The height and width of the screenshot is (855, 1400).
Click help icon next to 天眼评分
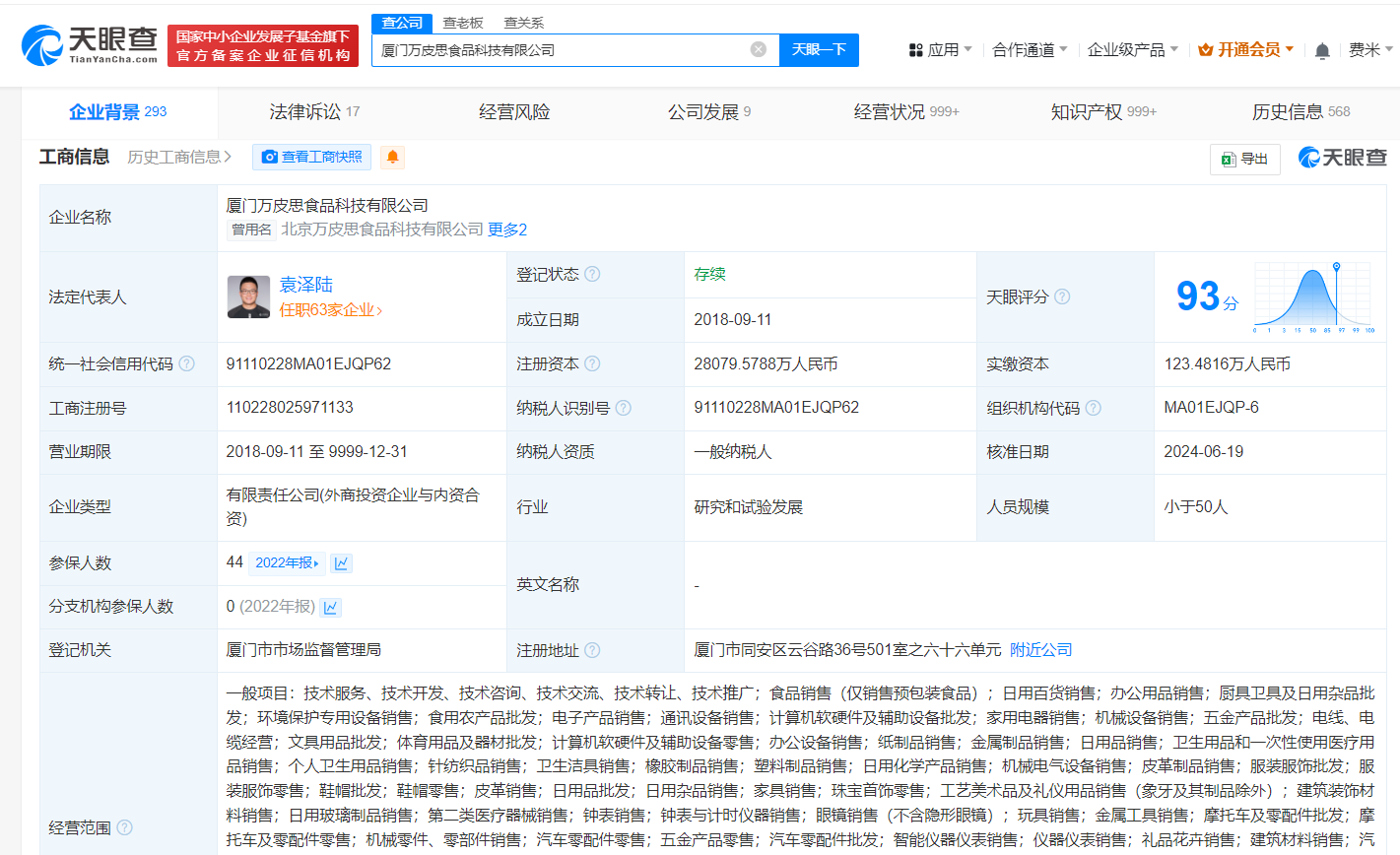pos(1062,296)
